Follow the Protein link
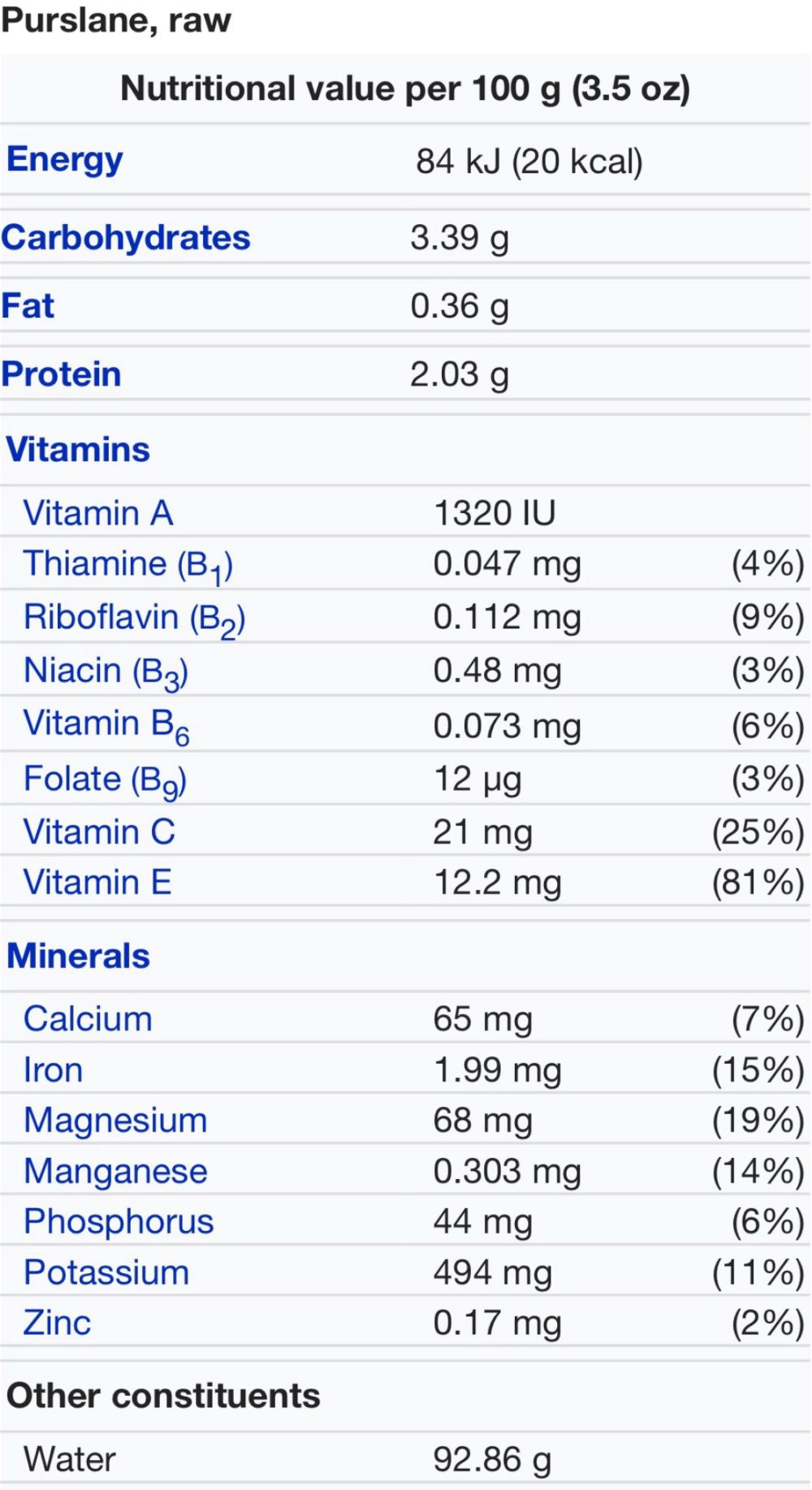Image resolution: width=812 pixels, height=1490 pixels. tap(61, 374)
